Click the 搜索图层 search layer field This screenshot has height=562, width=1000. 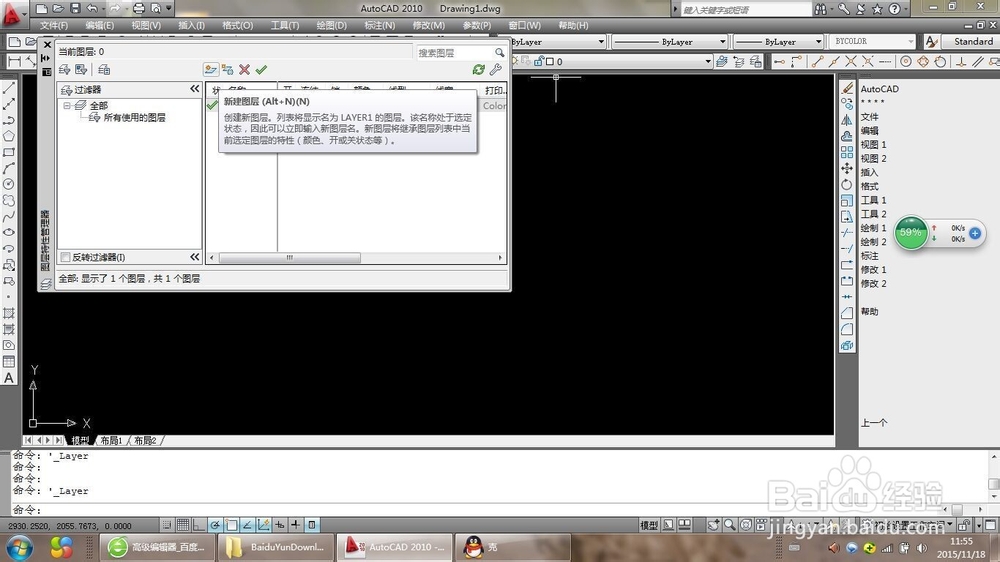[455, 52]
